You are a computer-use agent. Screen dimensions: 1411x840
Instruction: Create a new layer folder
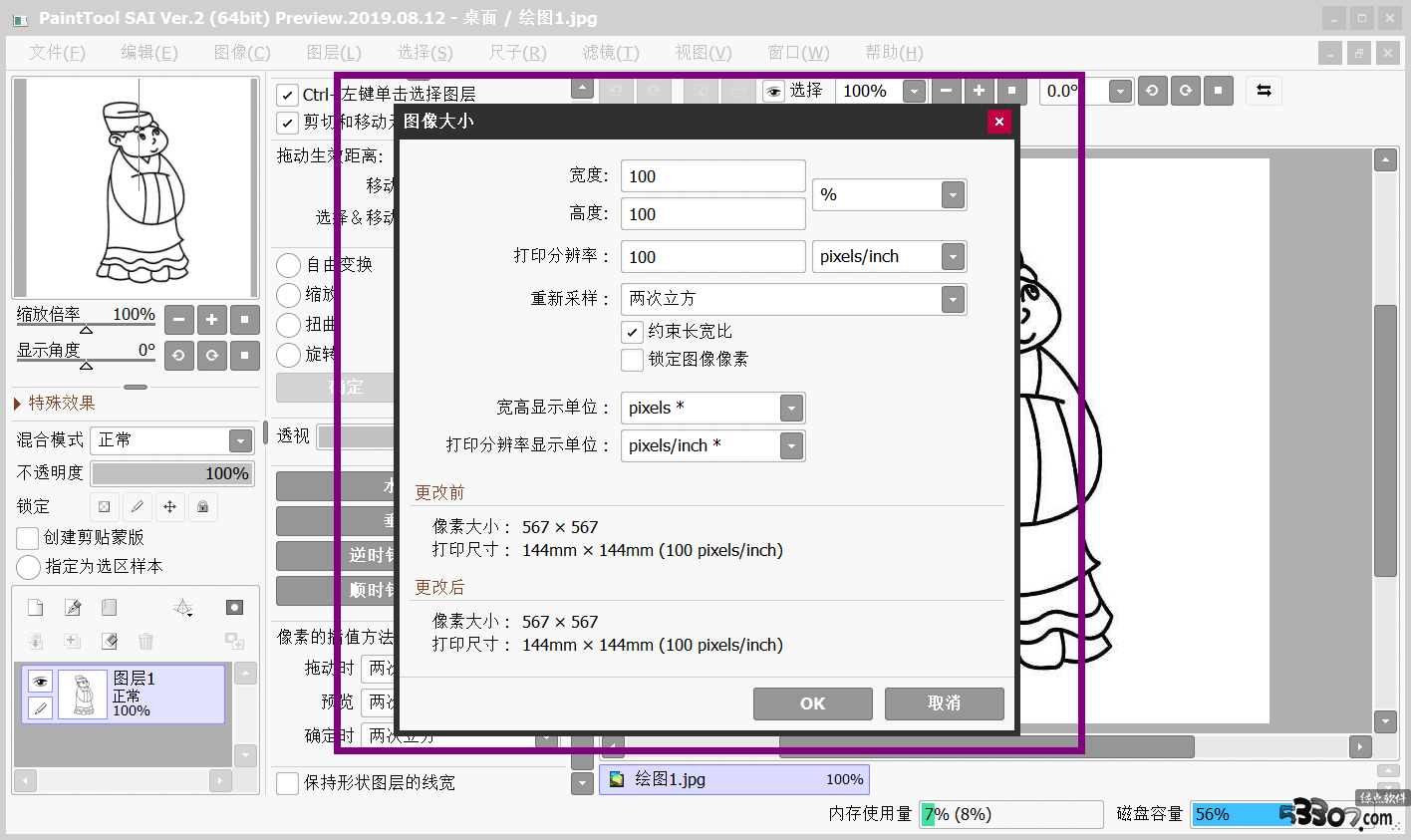coord(110,608)
